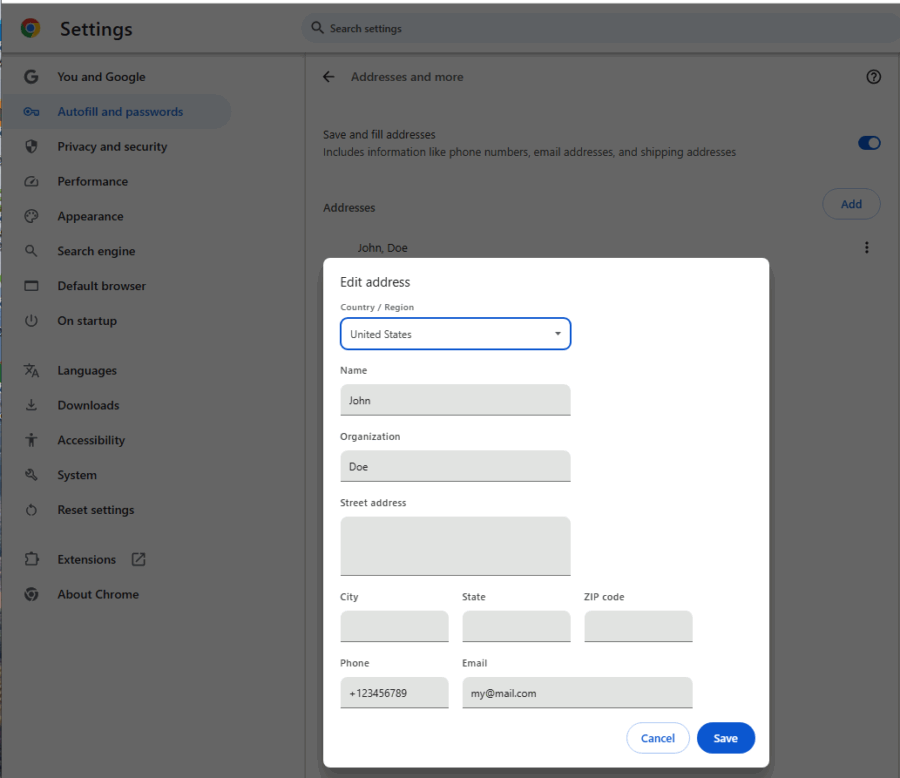Open the Downloads settings page
This screenshot has width=900, height=778.
pos(88,405)
